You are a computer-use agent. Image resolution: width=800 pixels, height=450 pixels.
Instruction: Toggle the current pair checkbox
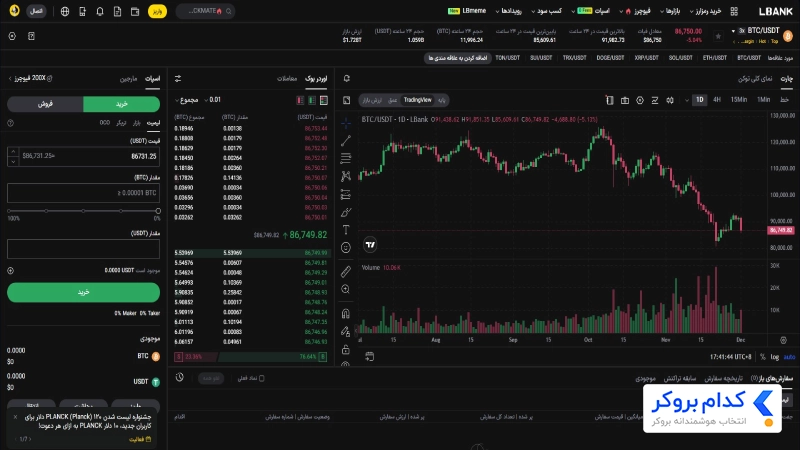click(262, 378)
